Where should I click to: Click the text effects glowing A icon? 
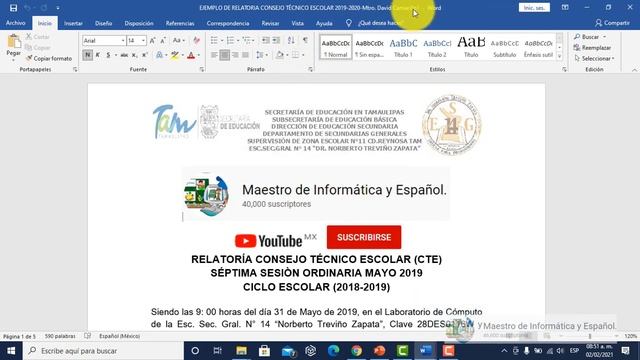[160, 55]
